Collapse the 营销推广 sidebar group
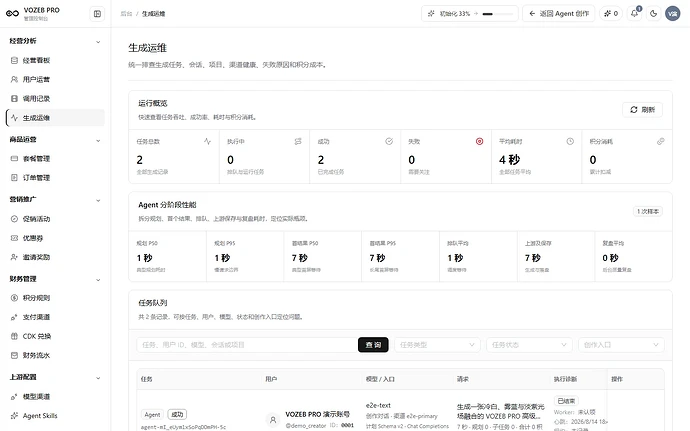The image size is (690, 431). pyautogui.click(x=98, y=200)
